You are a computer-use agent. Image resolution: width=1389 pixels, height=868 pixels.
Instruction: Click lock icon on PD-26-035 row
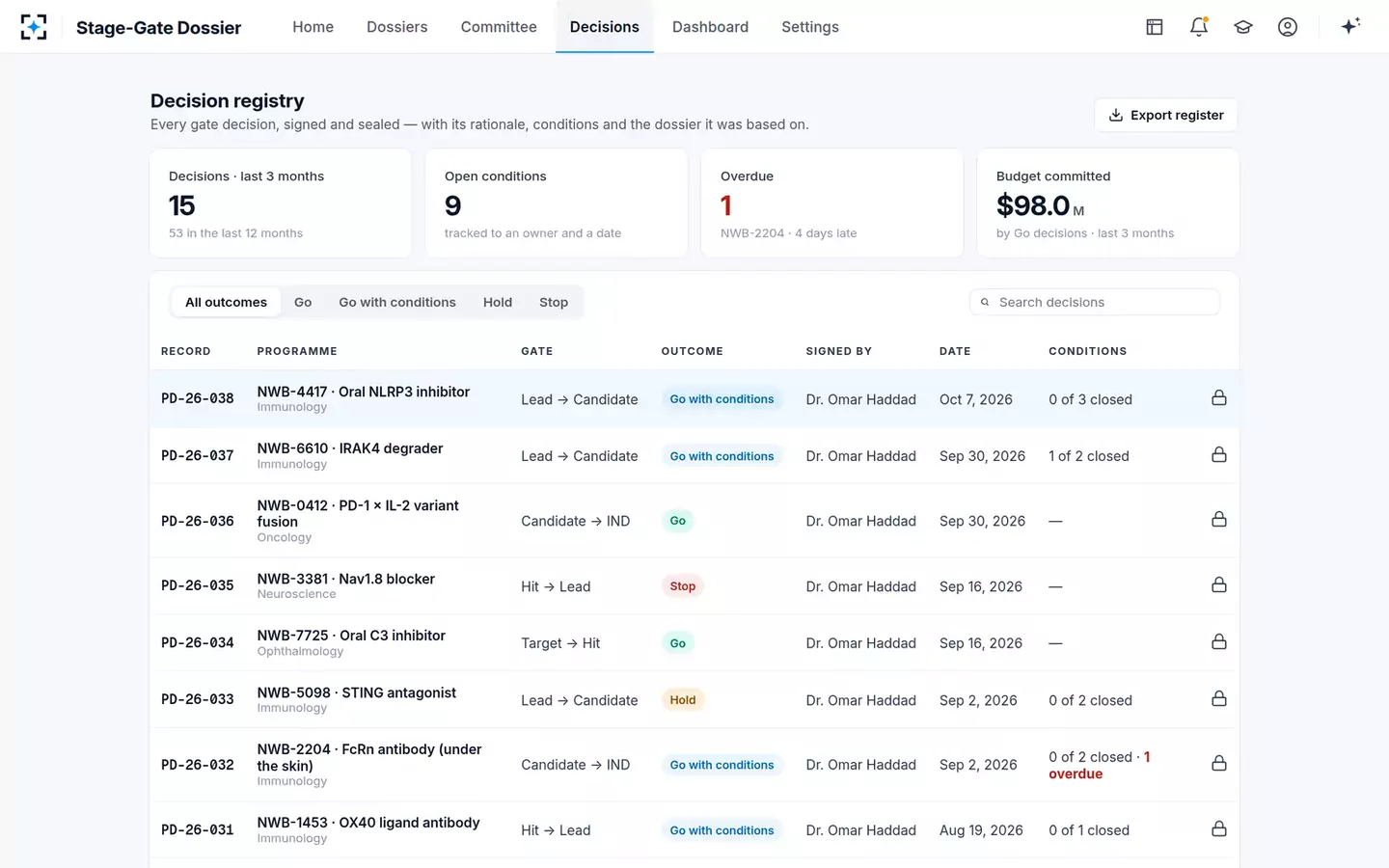pos(1219,585)
